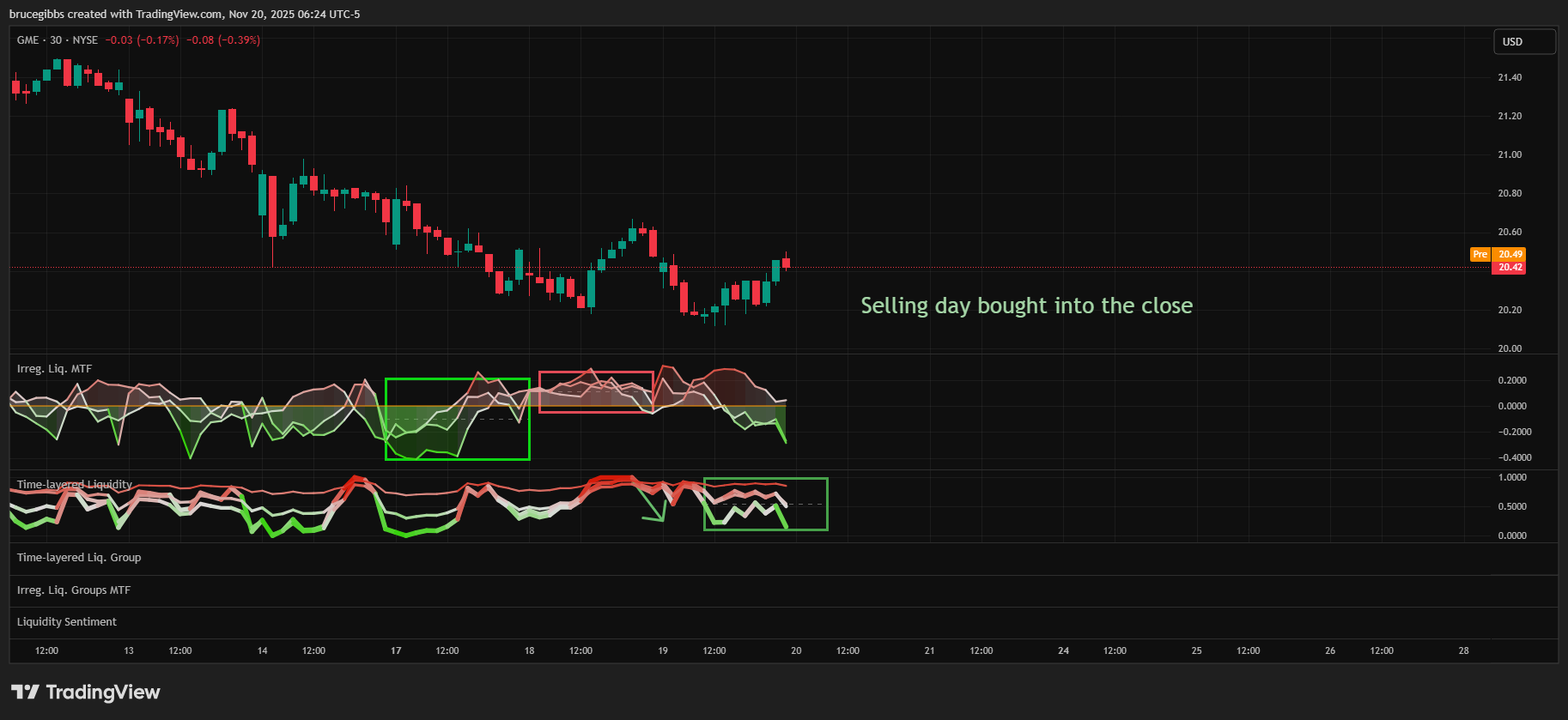The image size is (1568, 720).
Task: Click the orange Pre market badge
Action: [x=1480, y=254]
